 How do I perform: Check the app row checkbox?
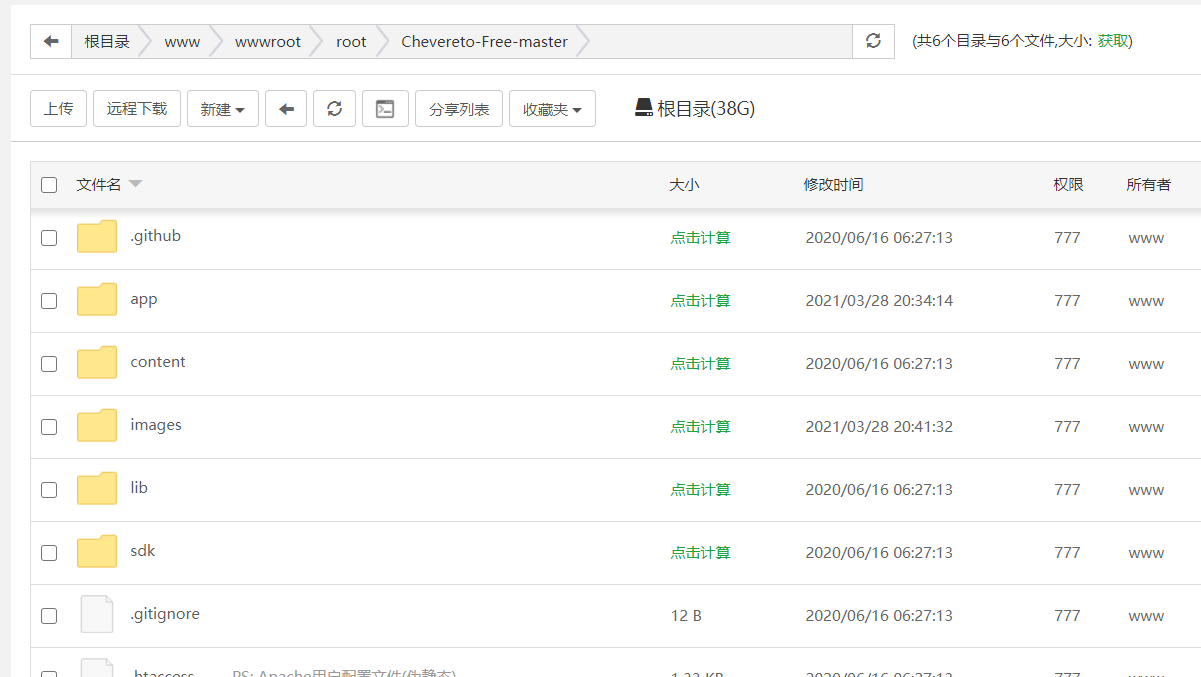49,301
